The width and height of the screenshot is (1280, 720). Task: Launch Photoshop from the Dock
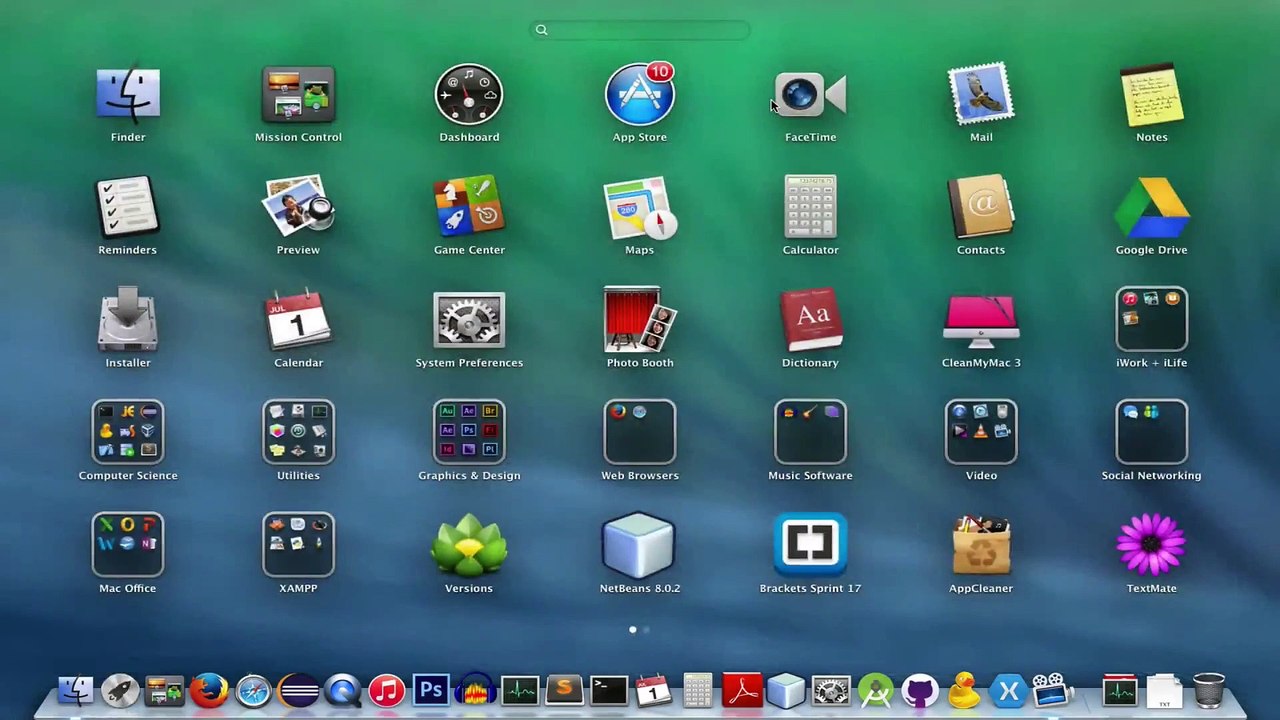(431, 690)
